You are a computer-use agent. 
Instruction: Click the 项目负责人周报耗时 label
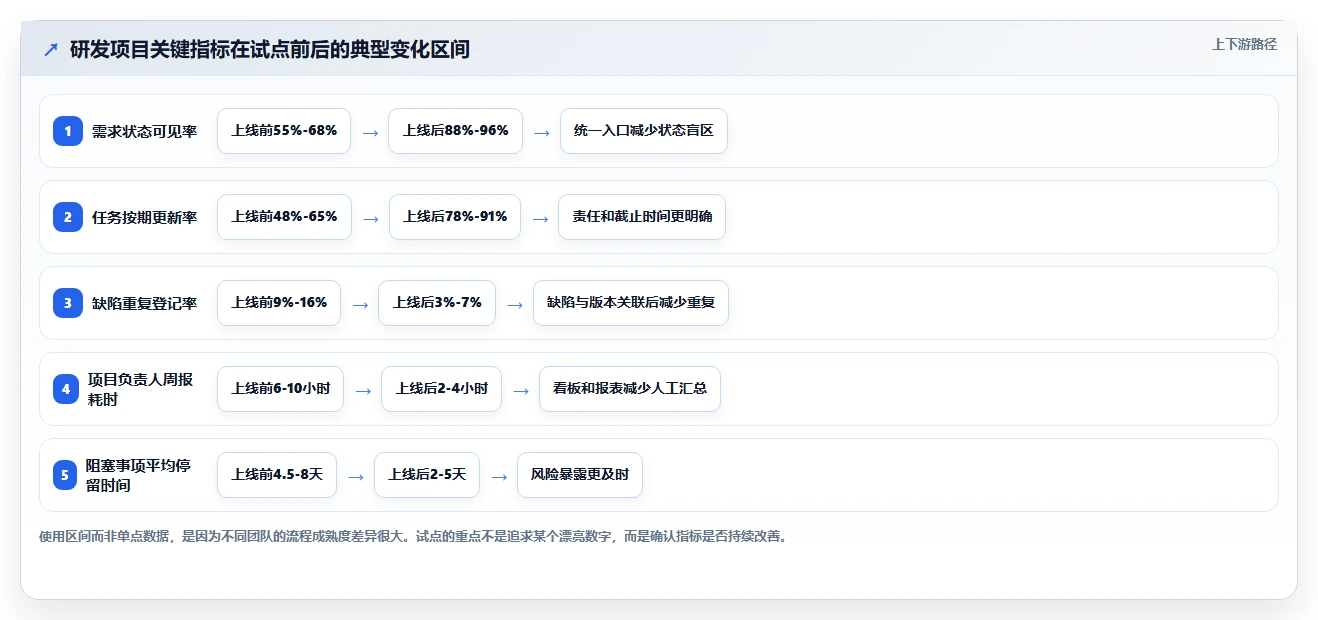[x=140, y=389]
